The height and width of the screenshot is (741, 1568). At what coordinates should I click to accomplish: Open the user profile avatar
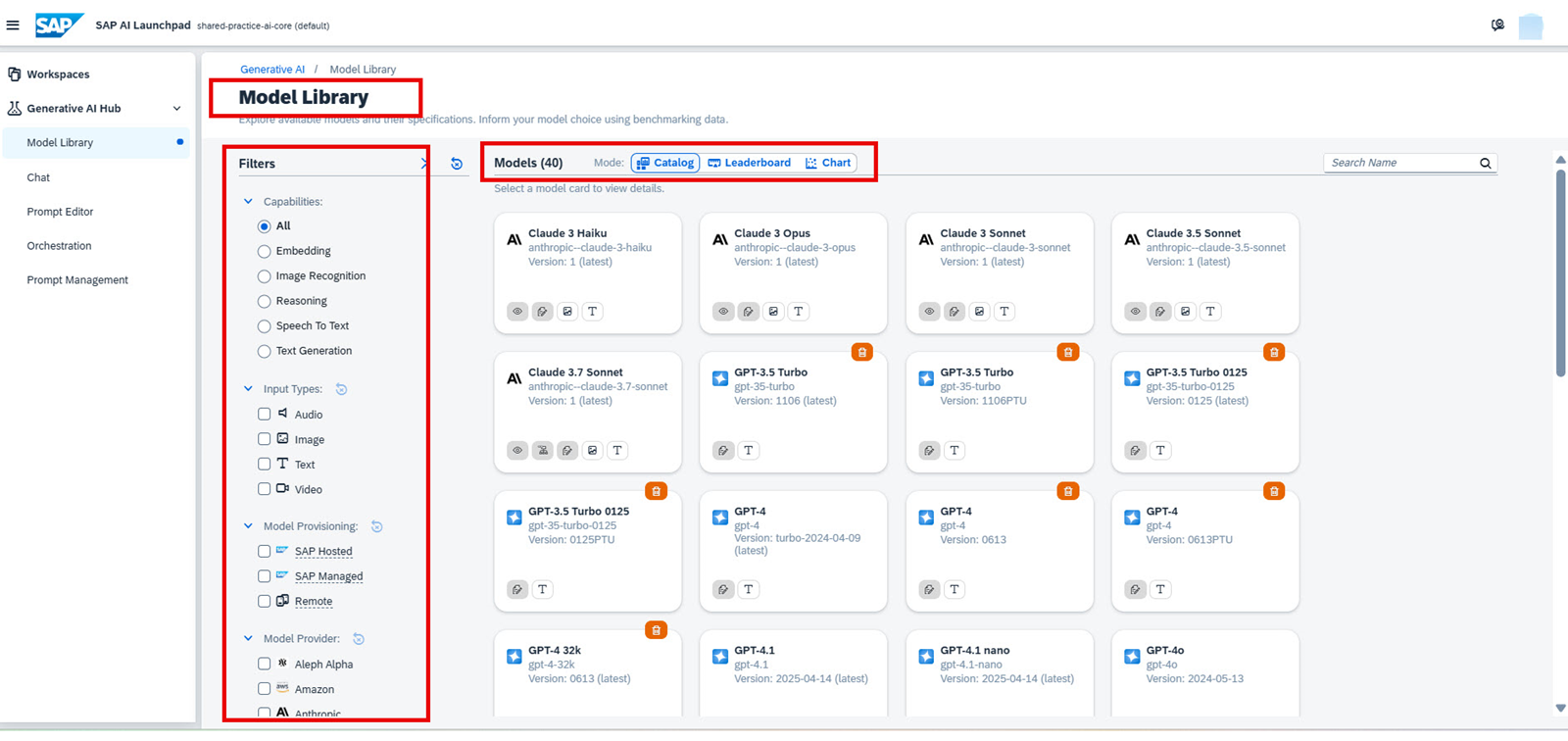tap(1531, 26)
